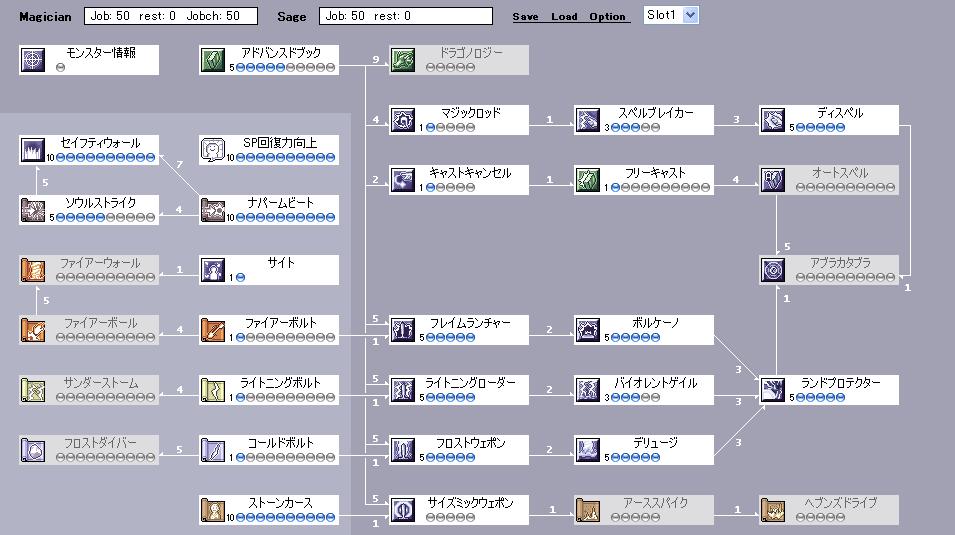This screenshot has width=955, height=535.
Task: Set ヘブンズドライブ to its last level circle
Action: coord(840,517)
